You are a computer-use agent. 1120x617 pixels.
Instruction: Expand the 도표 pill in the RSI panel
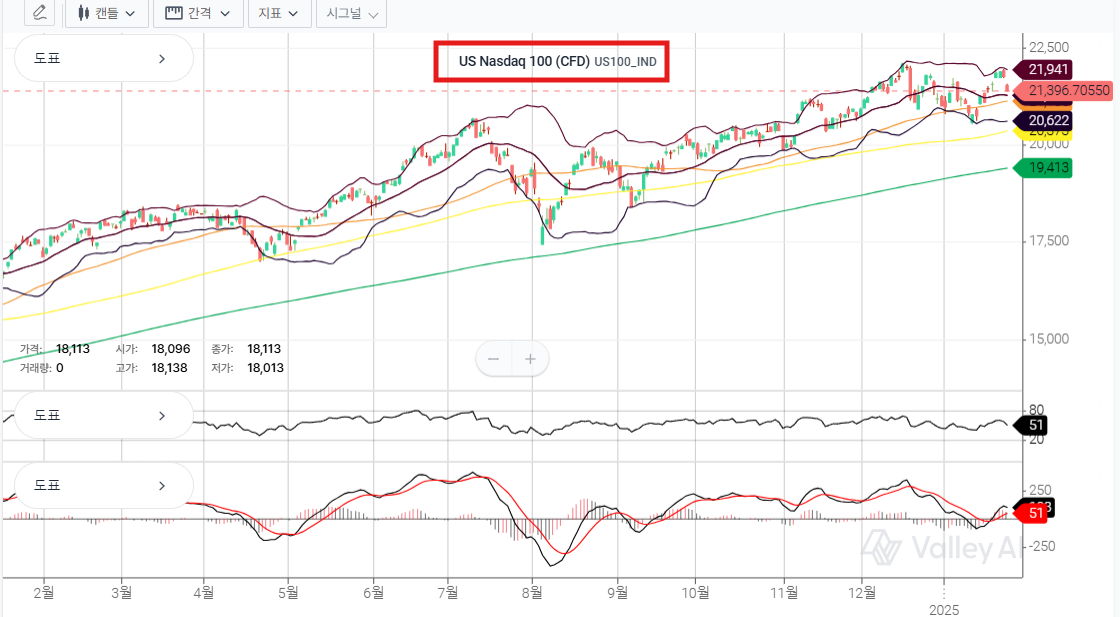click(102, 415)
